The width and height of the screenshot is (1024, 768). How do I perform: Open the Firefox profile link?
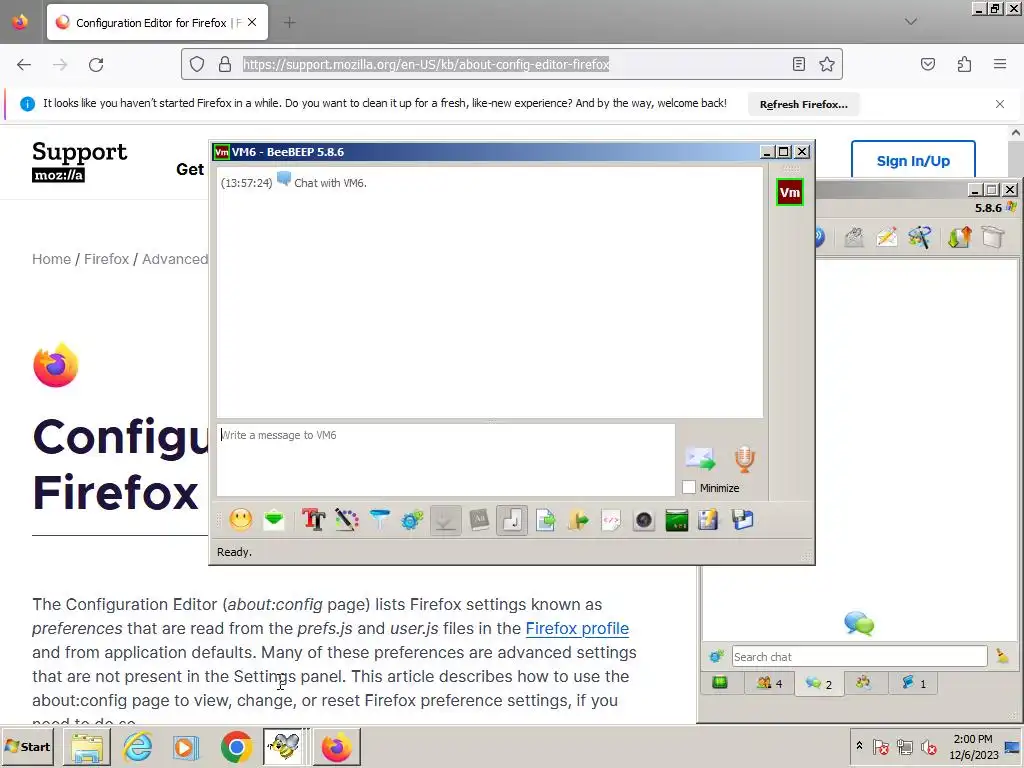[x=577, y=628]
